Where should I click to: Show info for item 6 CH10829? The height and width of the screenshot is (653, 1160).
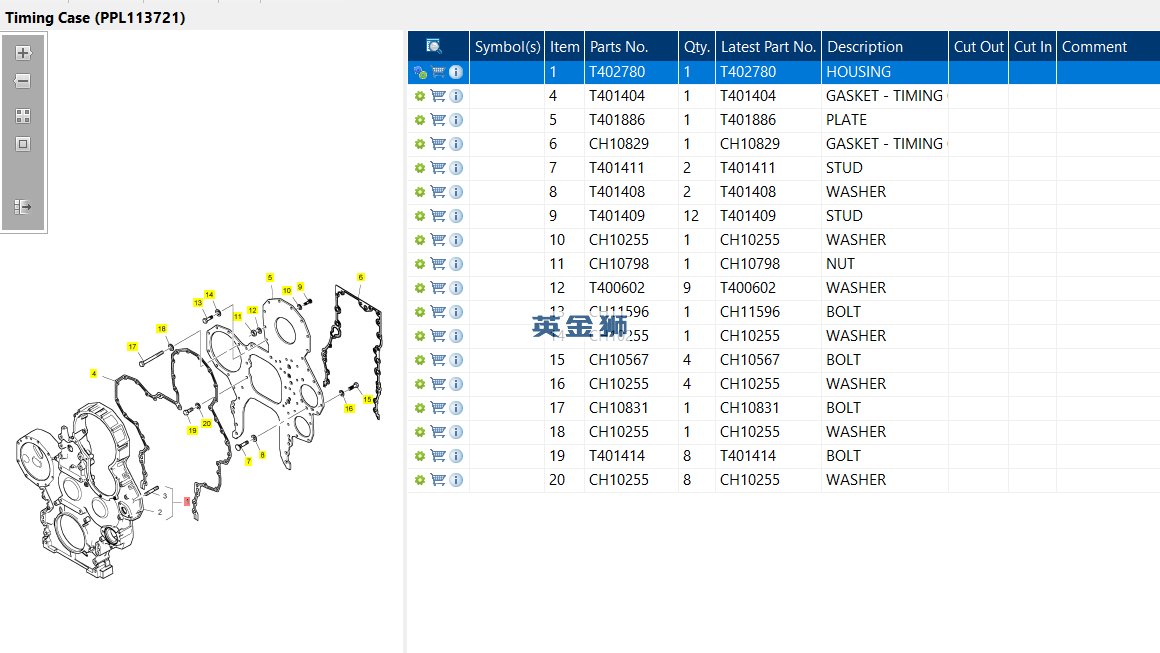tap(456, 143)
